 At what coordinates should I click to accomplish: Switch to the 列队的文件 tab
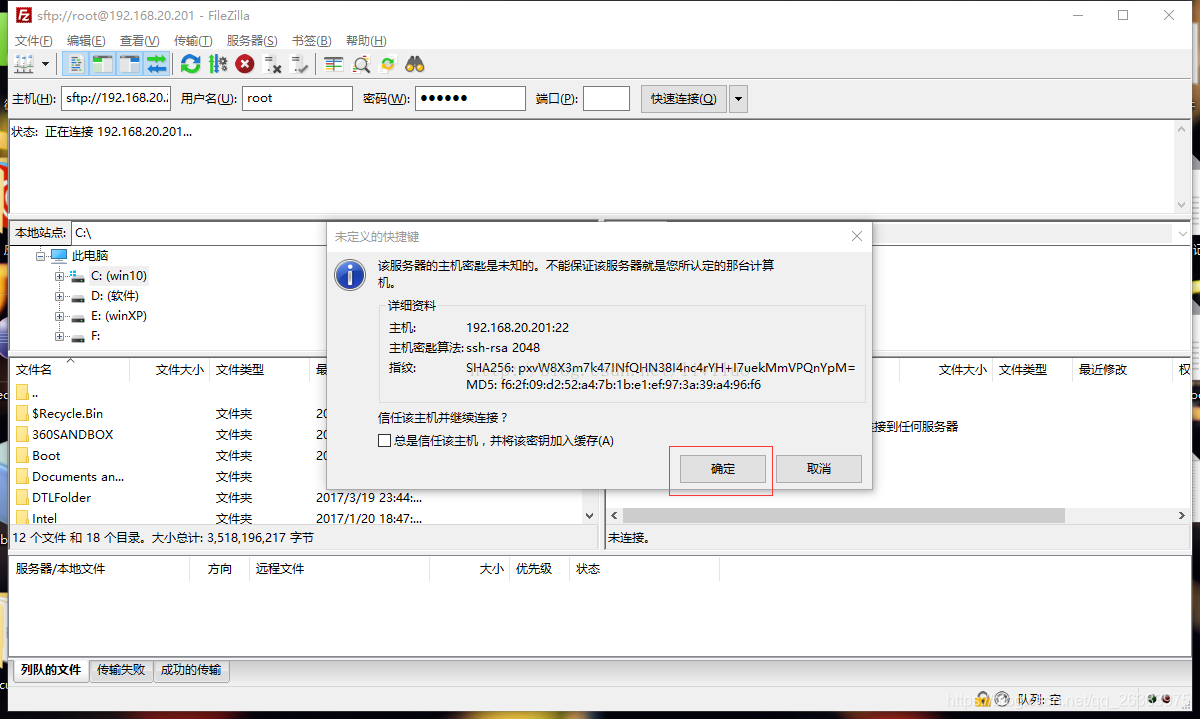click(50, 670)
